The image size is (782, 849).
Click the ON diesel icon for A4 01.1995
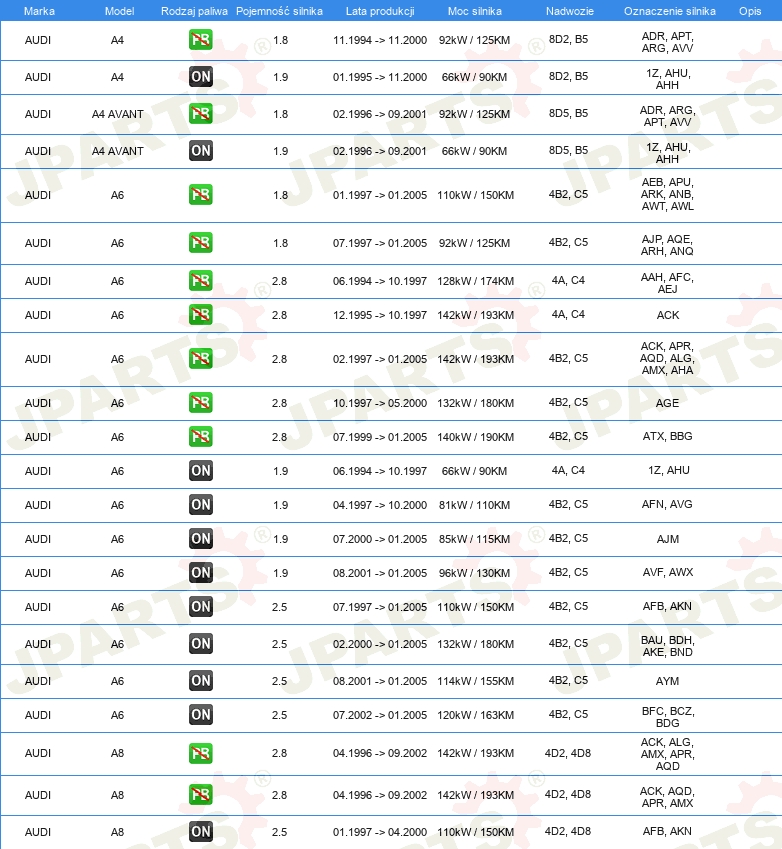[x=200, y=76]
